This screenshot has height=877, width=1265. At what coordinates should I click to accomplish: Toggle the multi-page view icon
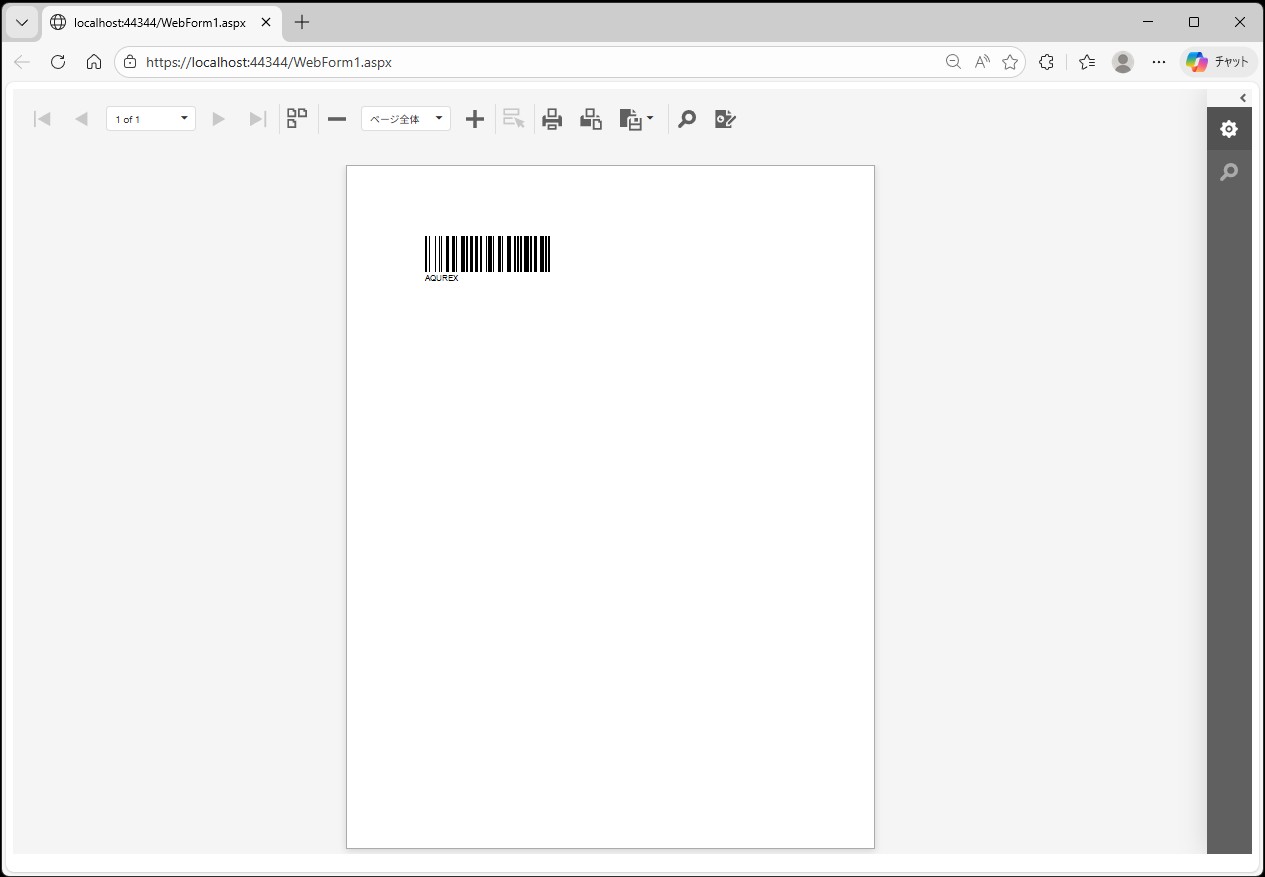tap(297, 119)
